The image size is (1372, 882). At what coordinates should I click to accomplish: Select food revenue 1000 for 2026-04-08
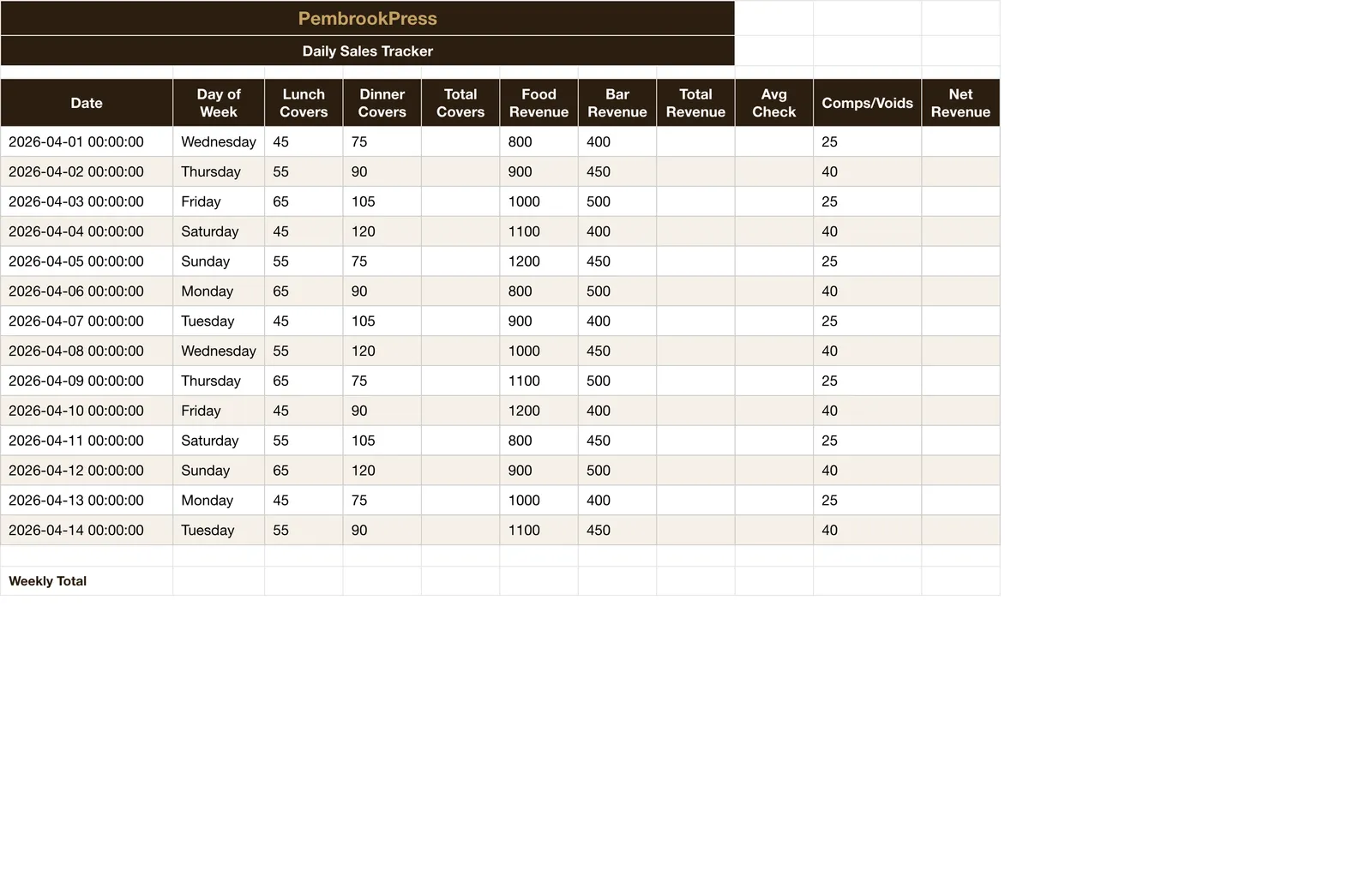pos(539,351)
